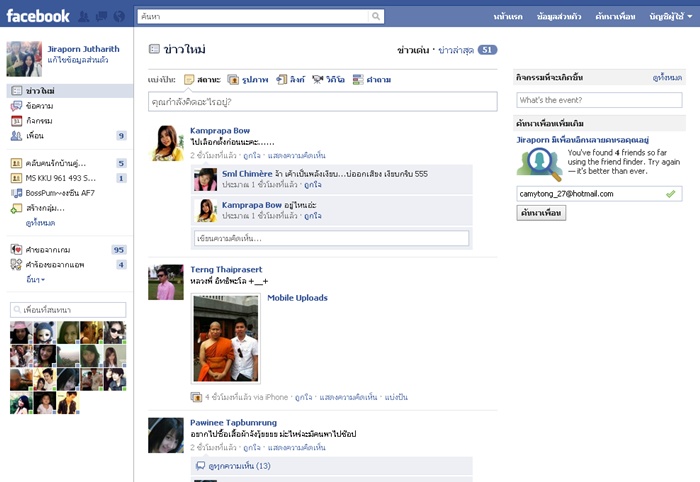This screenshot has height=482, width=700.
Task: Click the search magnifier button
Action: (376, 17)
